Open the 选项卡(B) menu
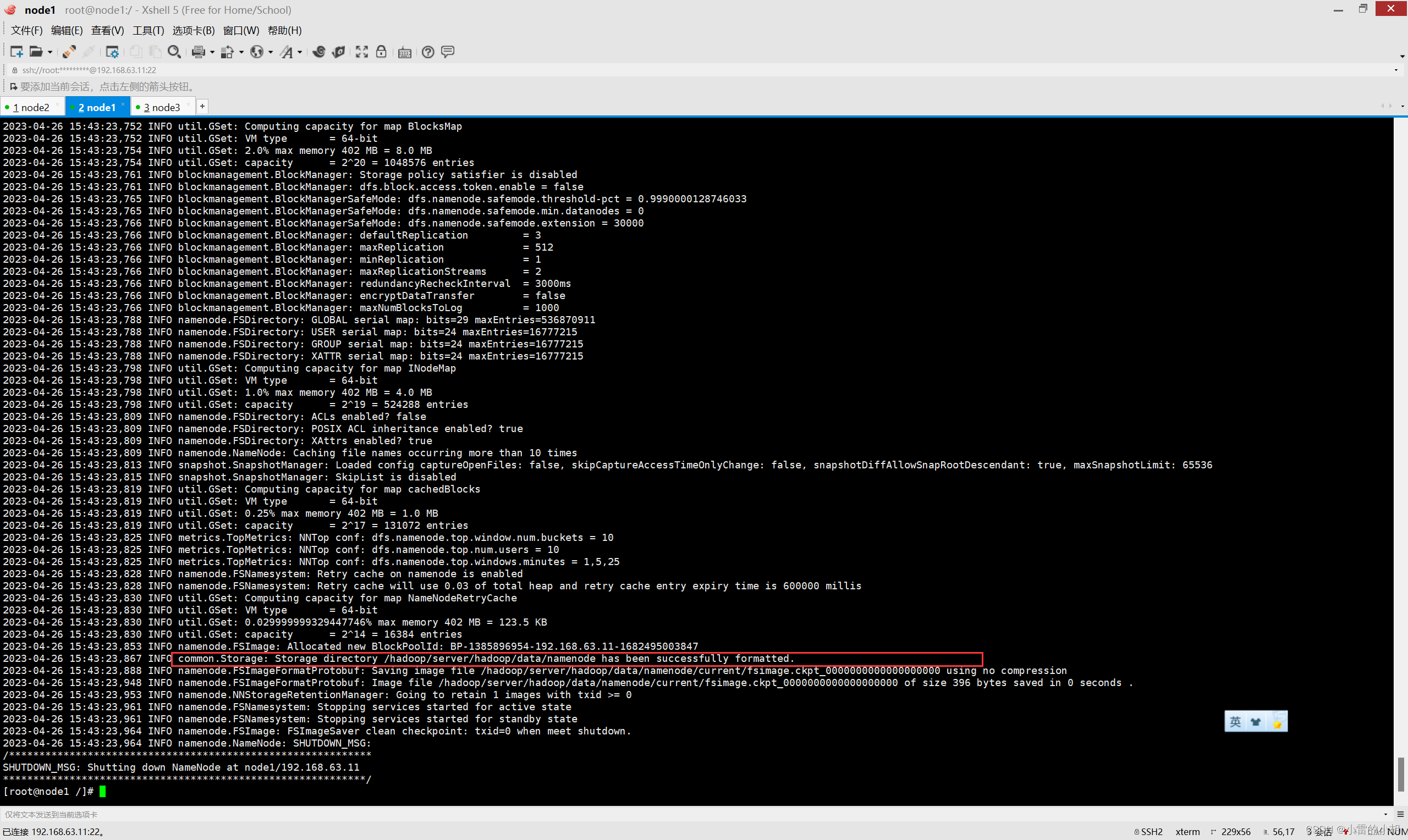The height and width of the screenshot is (840, 1408). pyautogui.click(x=194, y=31)
